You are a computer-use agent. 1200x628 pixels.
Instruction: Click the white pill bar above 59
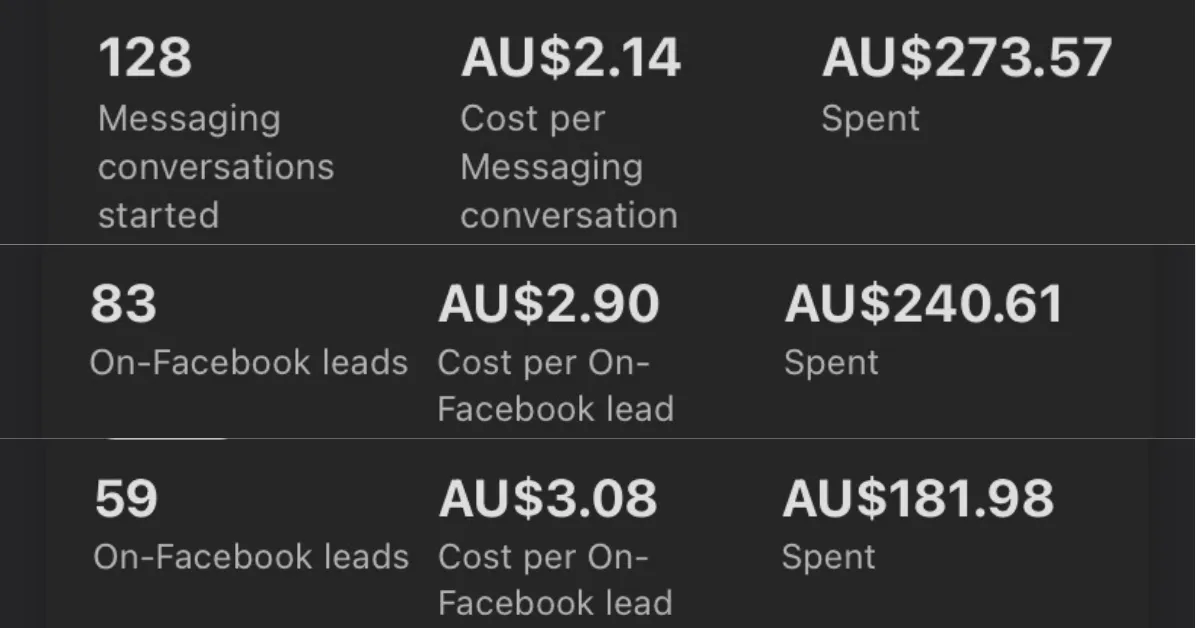click(166, 438)
